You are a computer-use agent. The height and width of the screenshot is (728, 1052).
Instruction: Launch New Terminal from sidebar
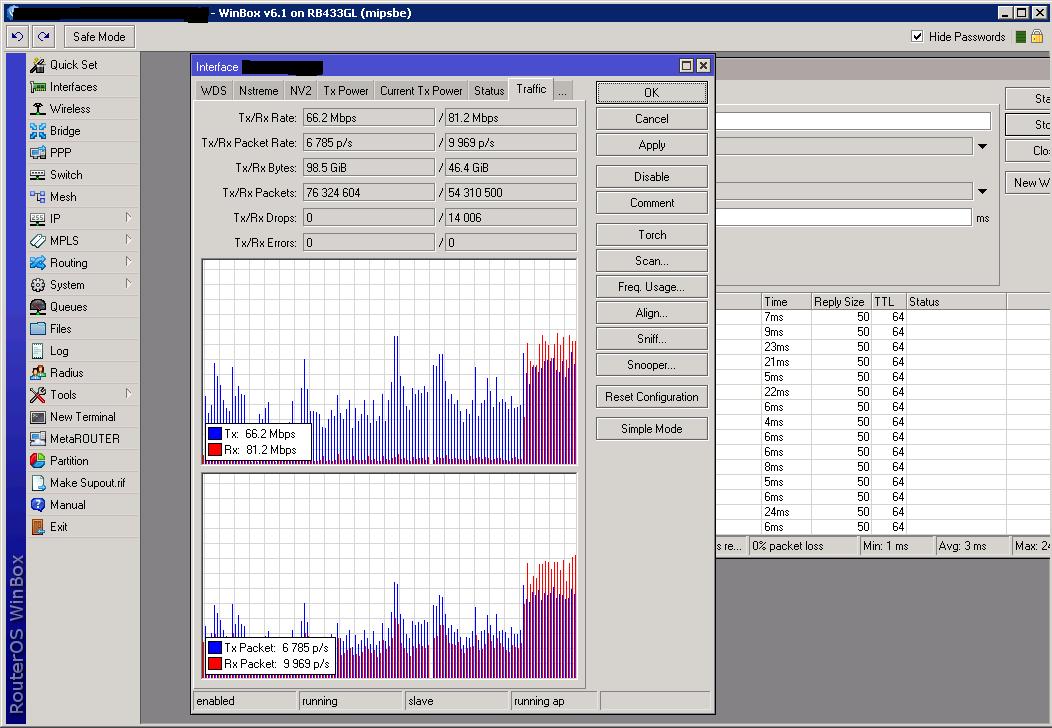[82, 417]
